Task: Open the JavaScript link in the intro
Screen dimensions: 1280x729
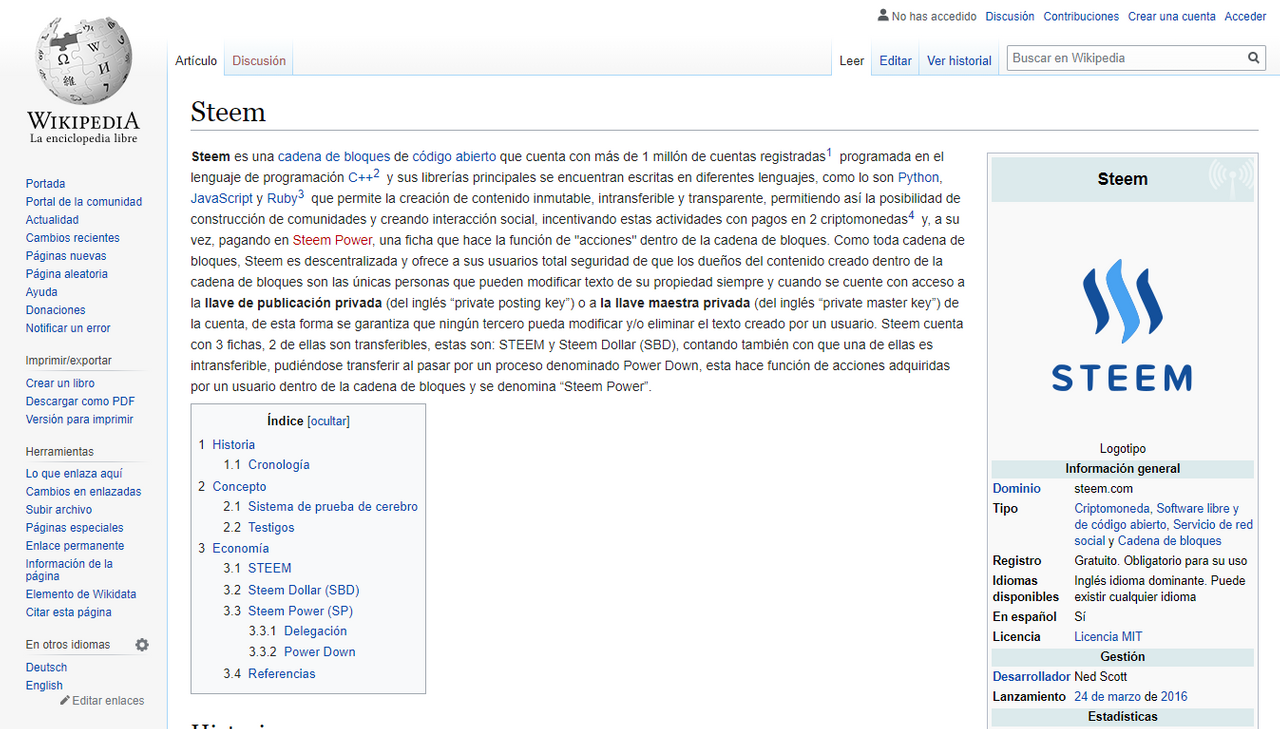Action: pos(222,198)
